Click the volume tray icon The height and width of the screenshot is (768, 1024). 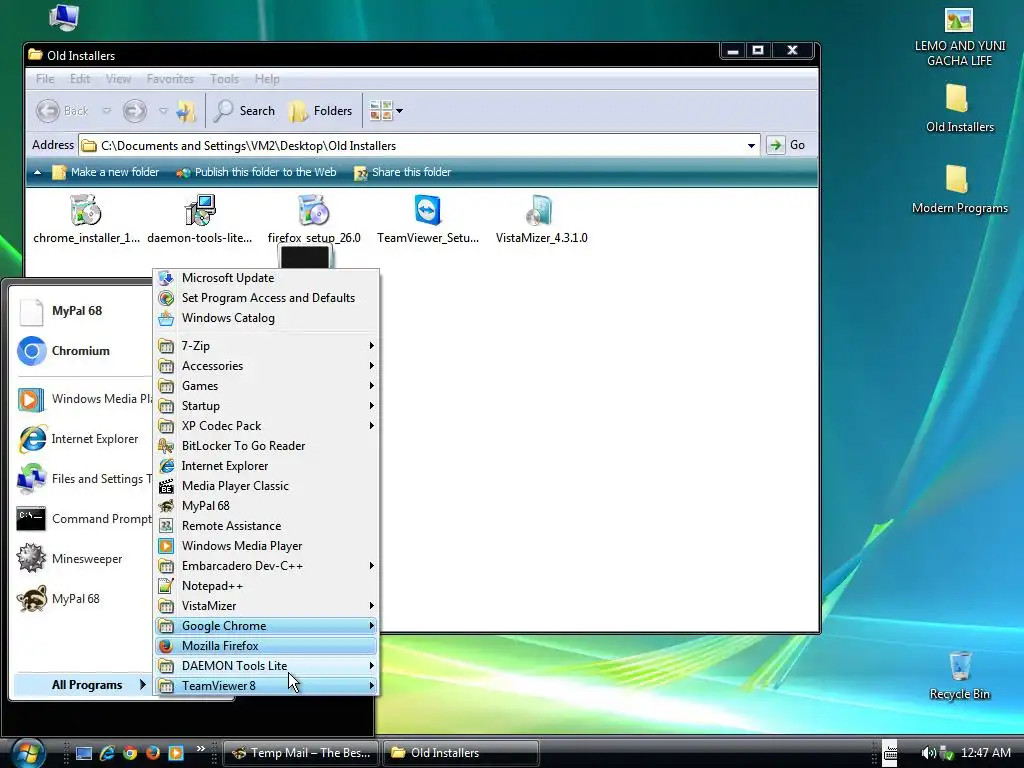(x=927, y=753)
